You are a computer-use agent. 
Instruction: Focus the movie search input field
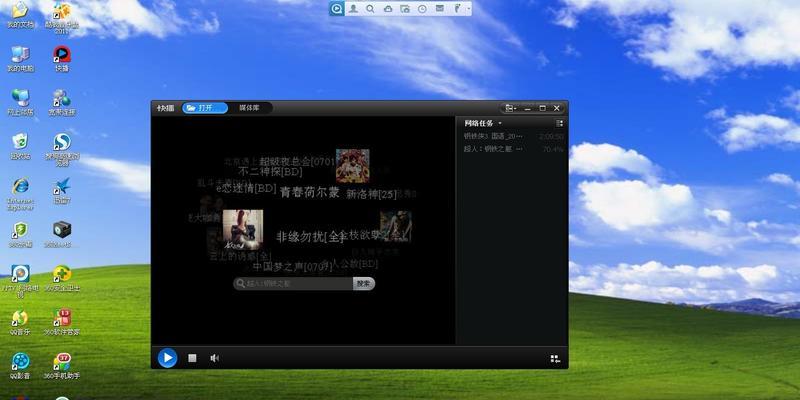pyautogui.click(x=293, y=284)
